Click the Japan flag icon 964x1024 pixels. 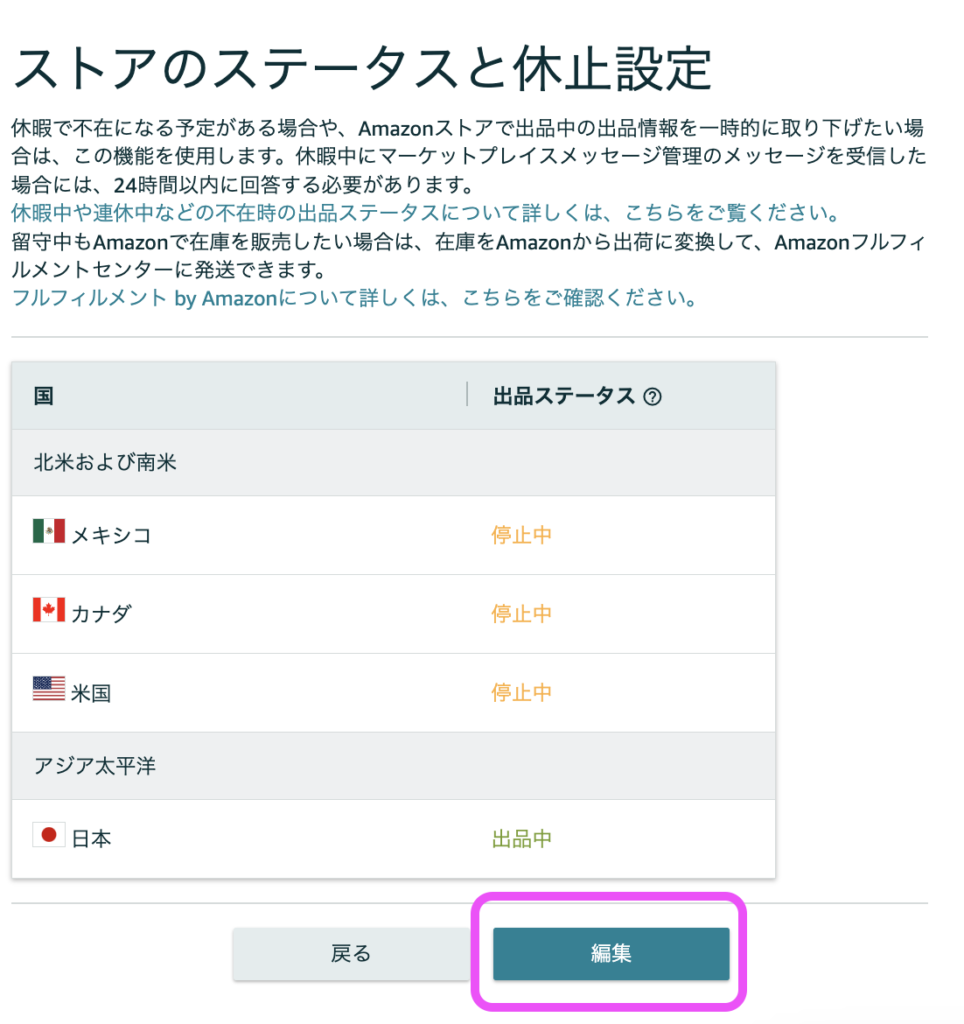48,836
